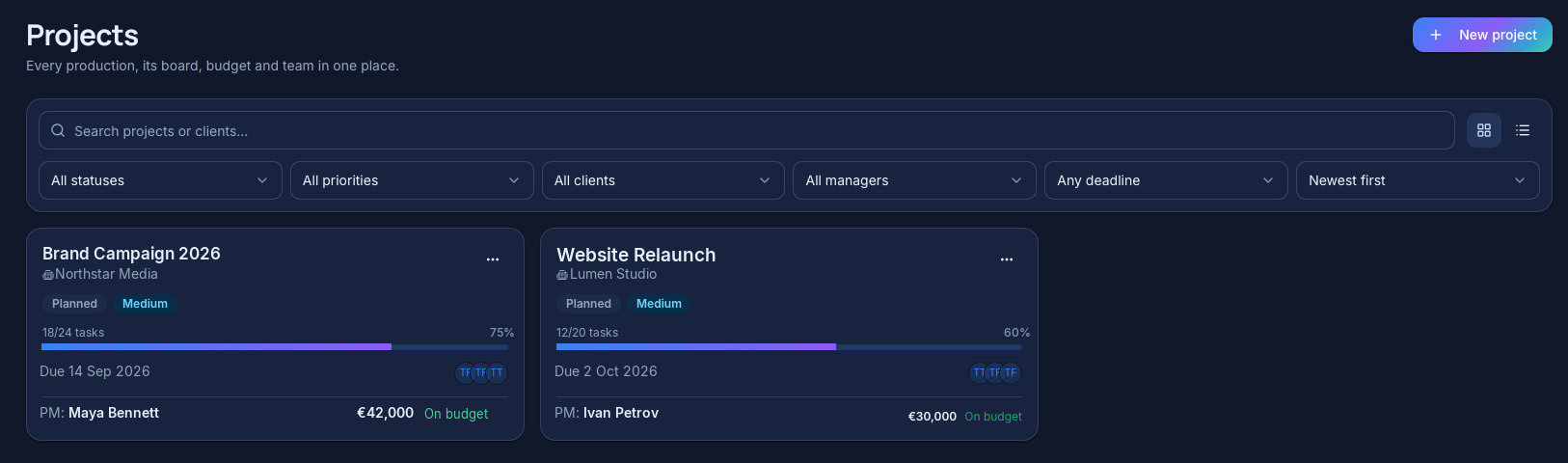Click project manager Maya Bennett

114,413
